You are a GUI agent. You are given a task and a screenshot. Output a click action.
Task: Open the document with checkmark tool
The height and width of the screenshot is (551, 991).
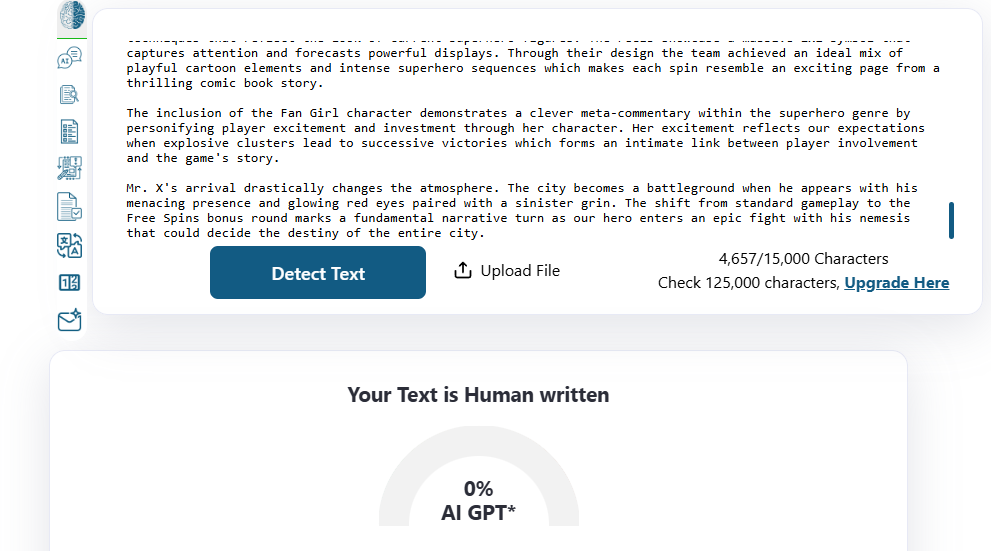coord(70,207)
